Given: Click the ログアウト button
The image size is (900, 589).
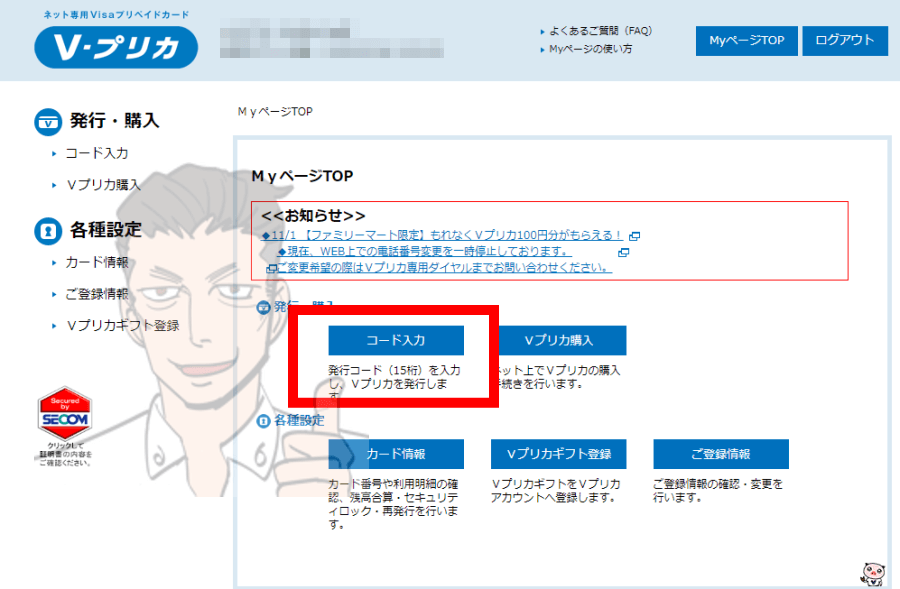Looking at the screenshot, I should [x=844, y=41].
